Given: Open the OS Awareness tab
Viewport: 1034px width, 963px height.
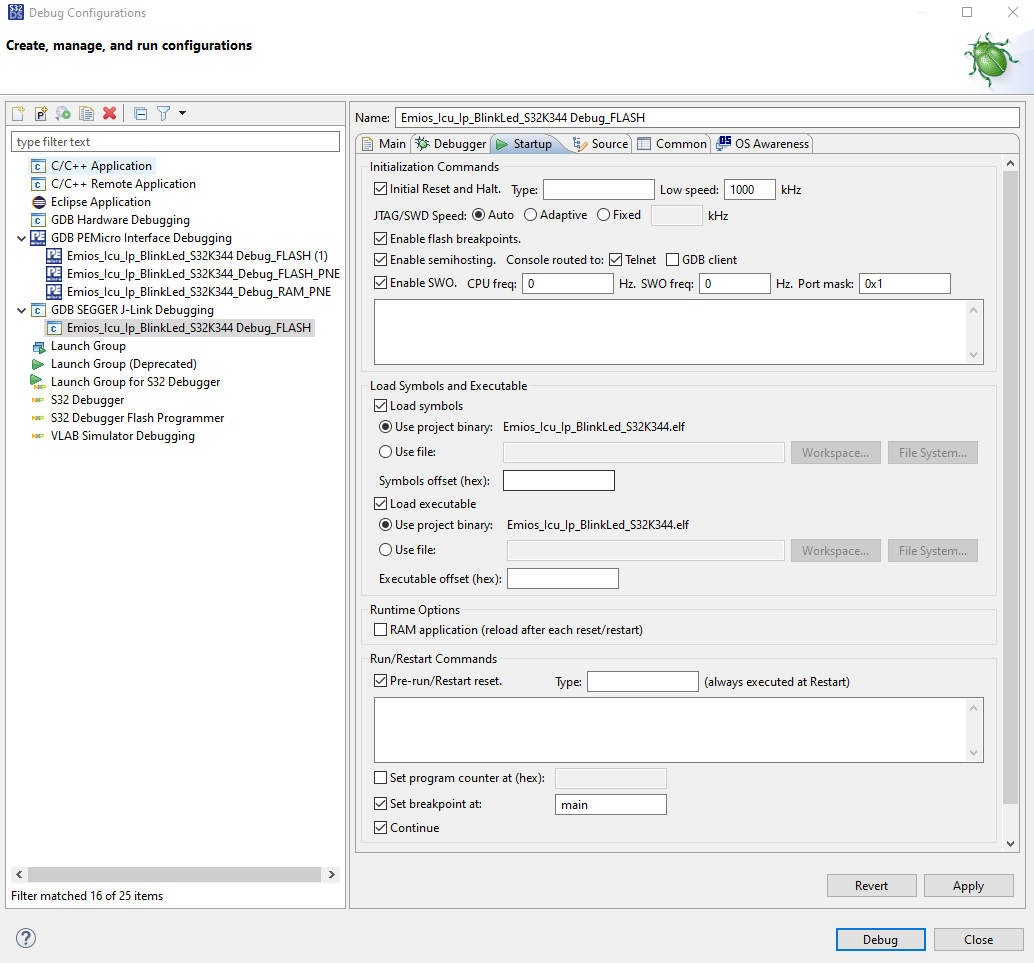Looking at the screenshot, I should [x=762, y=143].
